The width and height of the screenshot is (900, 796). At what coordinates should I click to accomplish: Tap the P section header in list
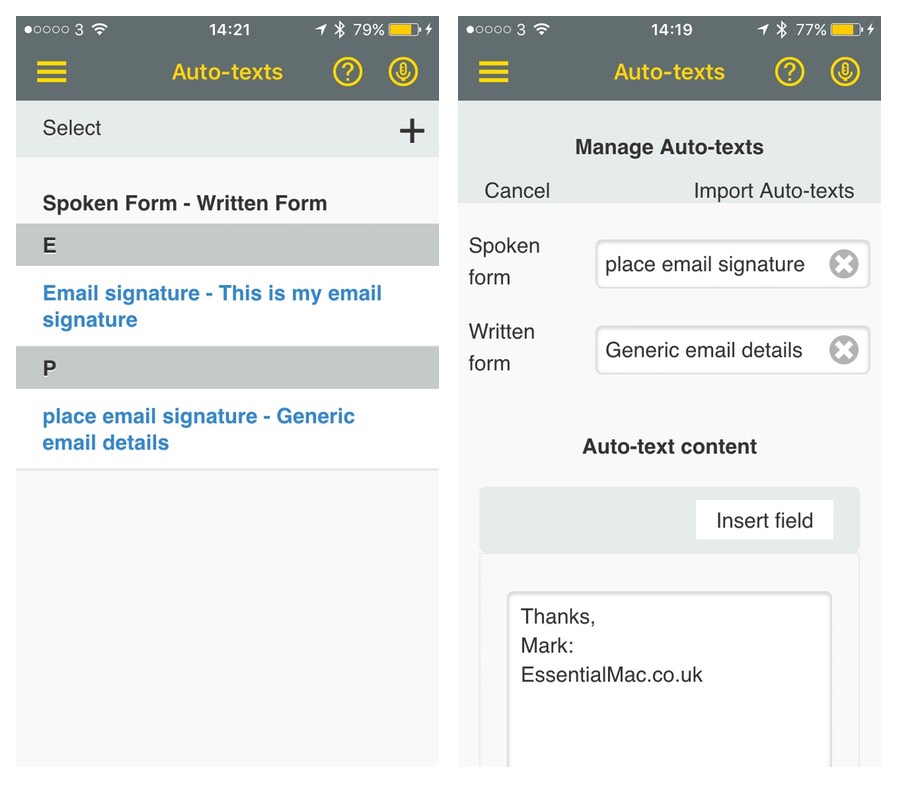227,368
